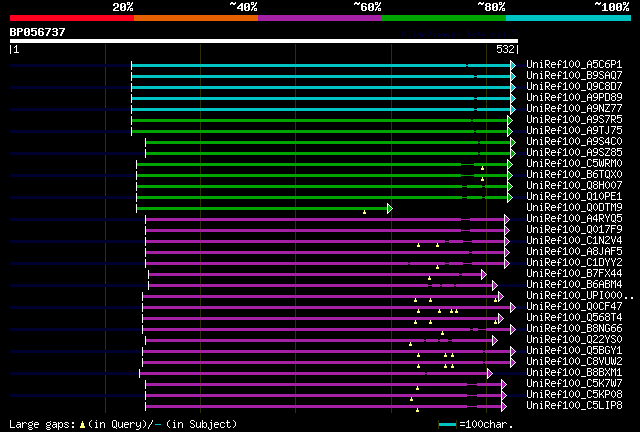Click the yellow gap marker under the B6TQX0 bar

point(482,179)
